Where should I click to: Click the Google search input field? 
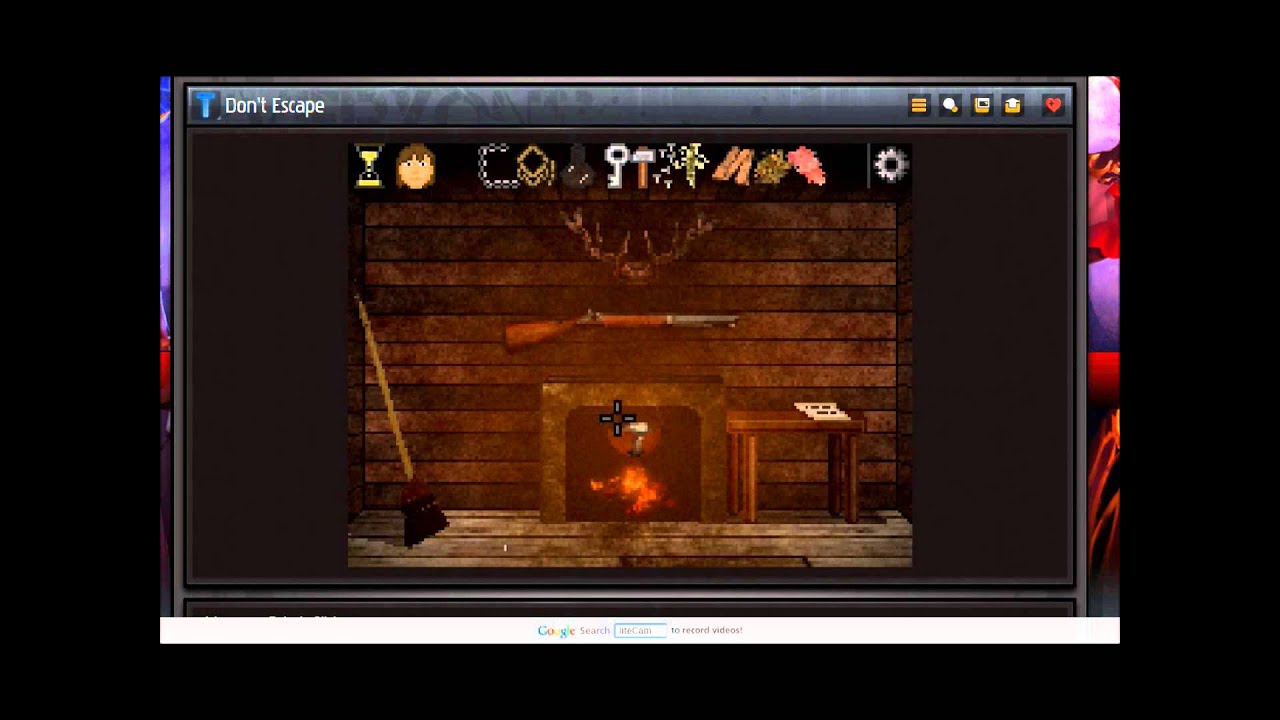coord(640,630)
